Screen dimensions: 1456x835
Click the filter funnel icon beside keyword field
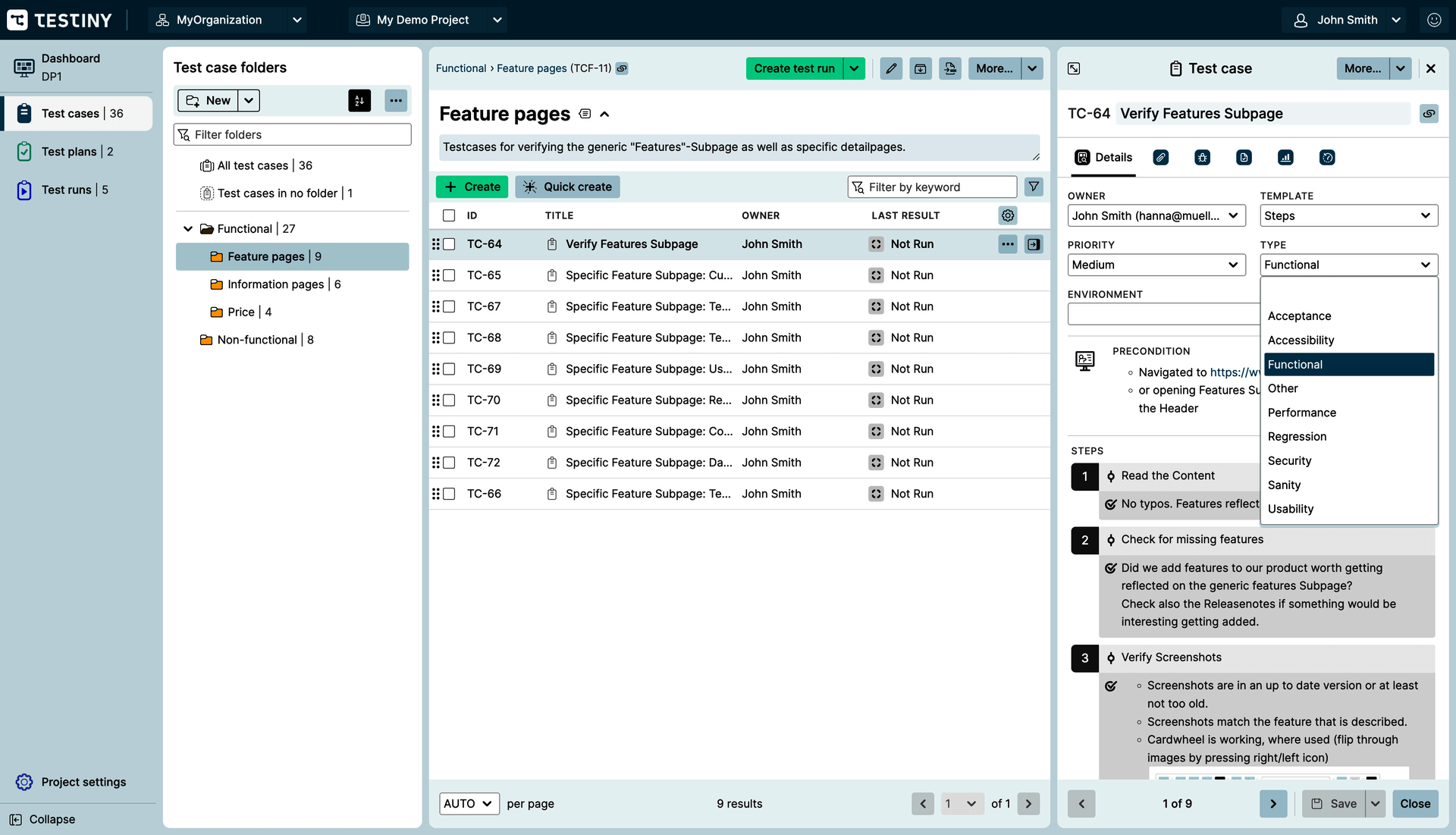[x=1033, y=187]
